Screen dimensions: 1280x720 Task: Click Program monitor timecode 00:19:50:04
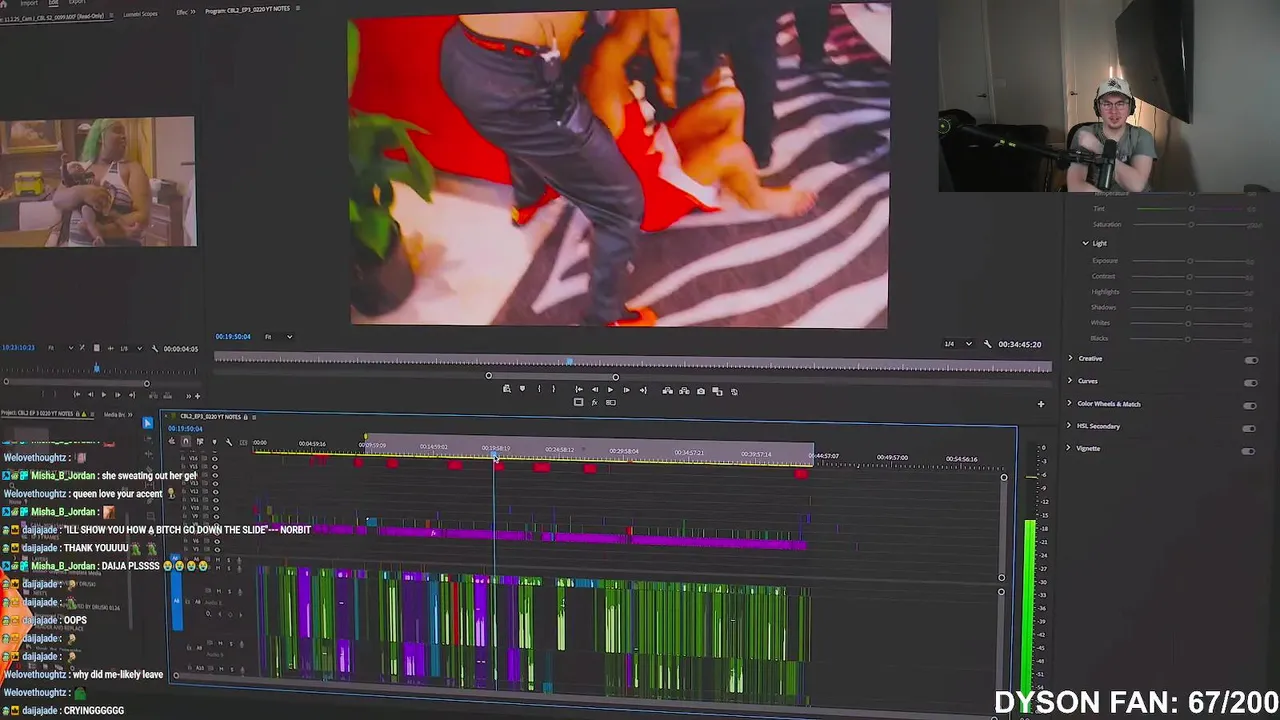[x=233, y=337]
